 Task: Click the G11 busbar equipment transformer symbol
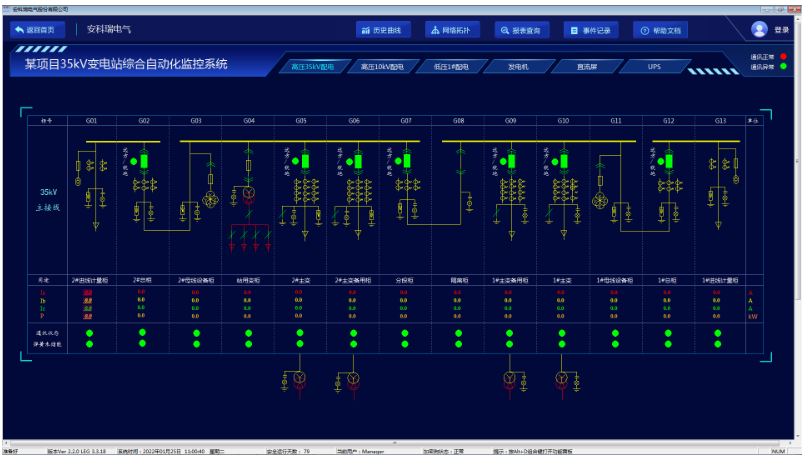point(601,202)
